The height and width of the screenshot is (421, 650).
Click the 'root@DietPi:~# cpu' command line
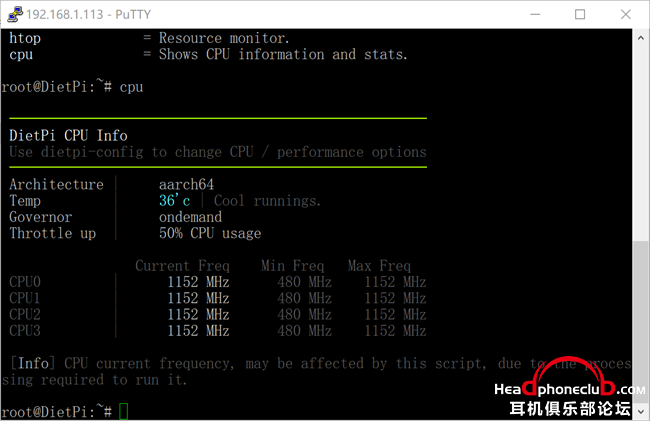(x=73, y=87)
